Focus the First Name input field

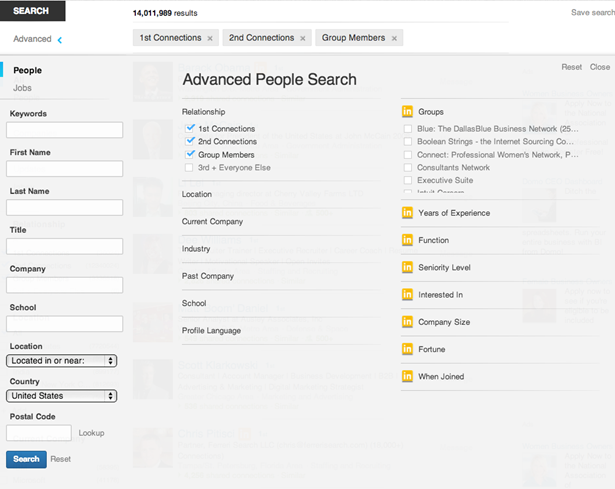pyautogui.click(x=65, y=169)
